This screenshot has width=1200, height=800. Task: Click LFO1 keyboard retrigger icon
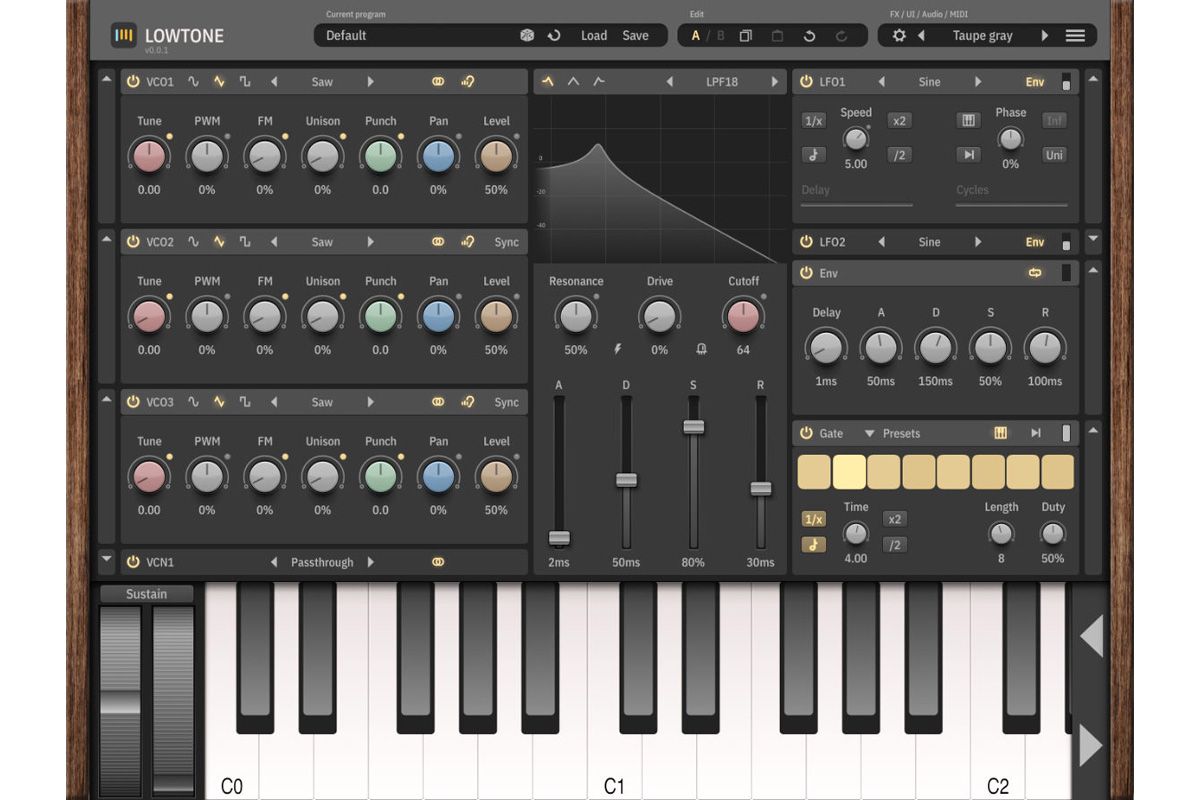(967, 121)
